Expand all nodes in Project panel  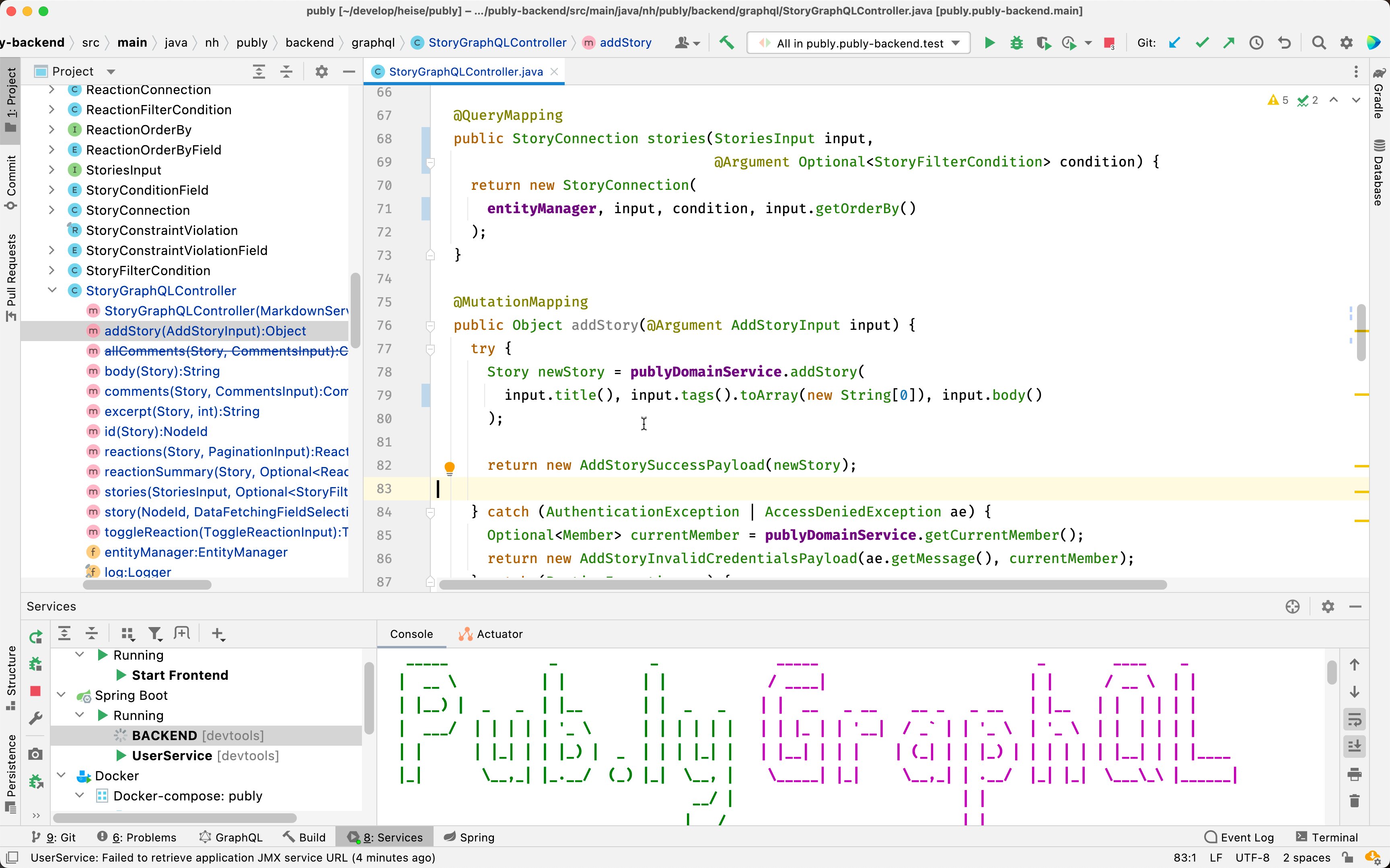[259, 72]
